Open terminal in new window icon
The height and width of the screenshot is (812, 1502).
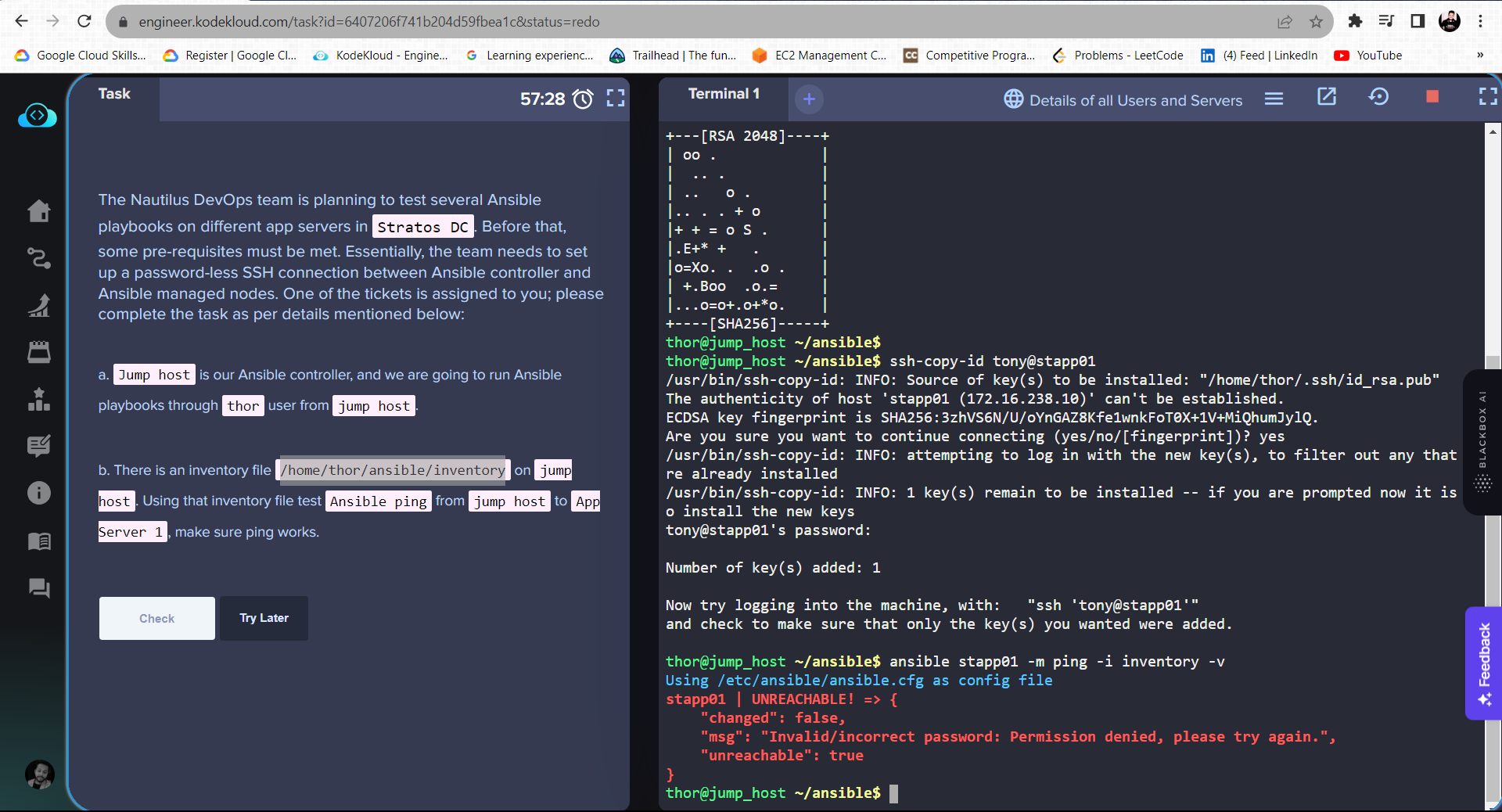click(1327, 97)
